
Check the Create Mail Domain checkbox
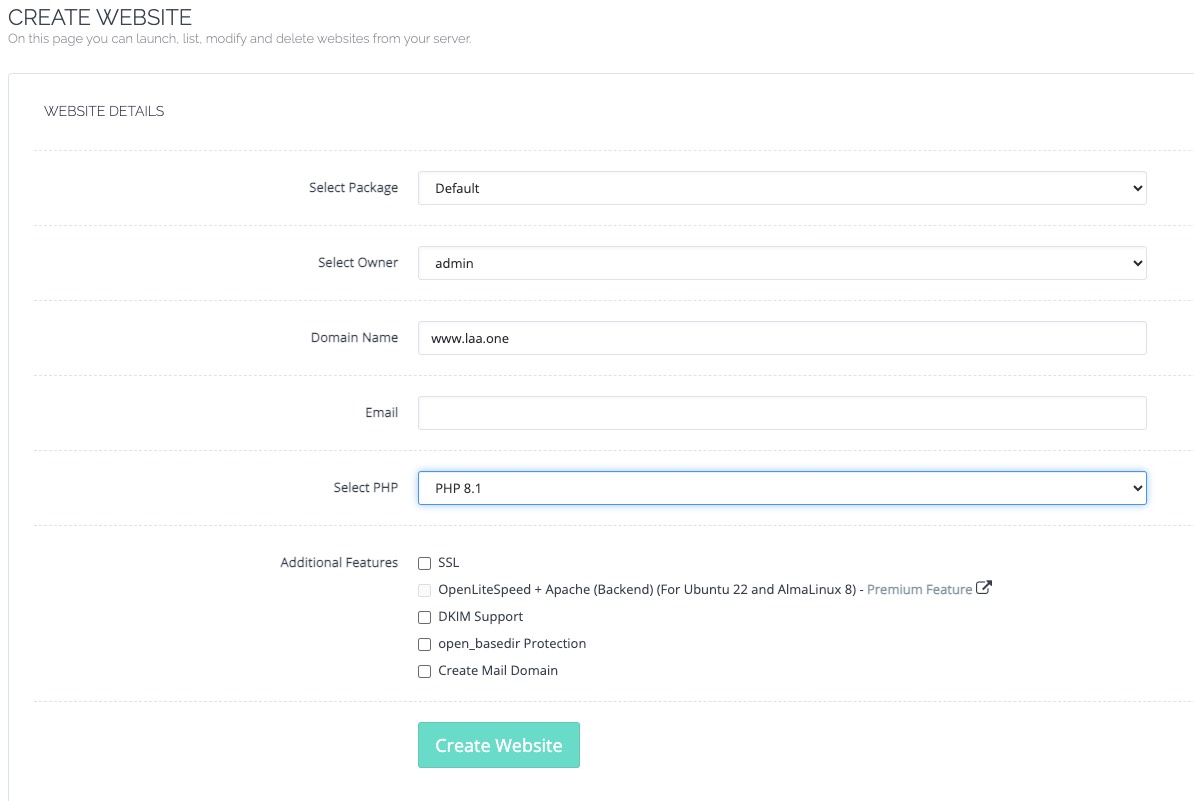tap(424, 672)
